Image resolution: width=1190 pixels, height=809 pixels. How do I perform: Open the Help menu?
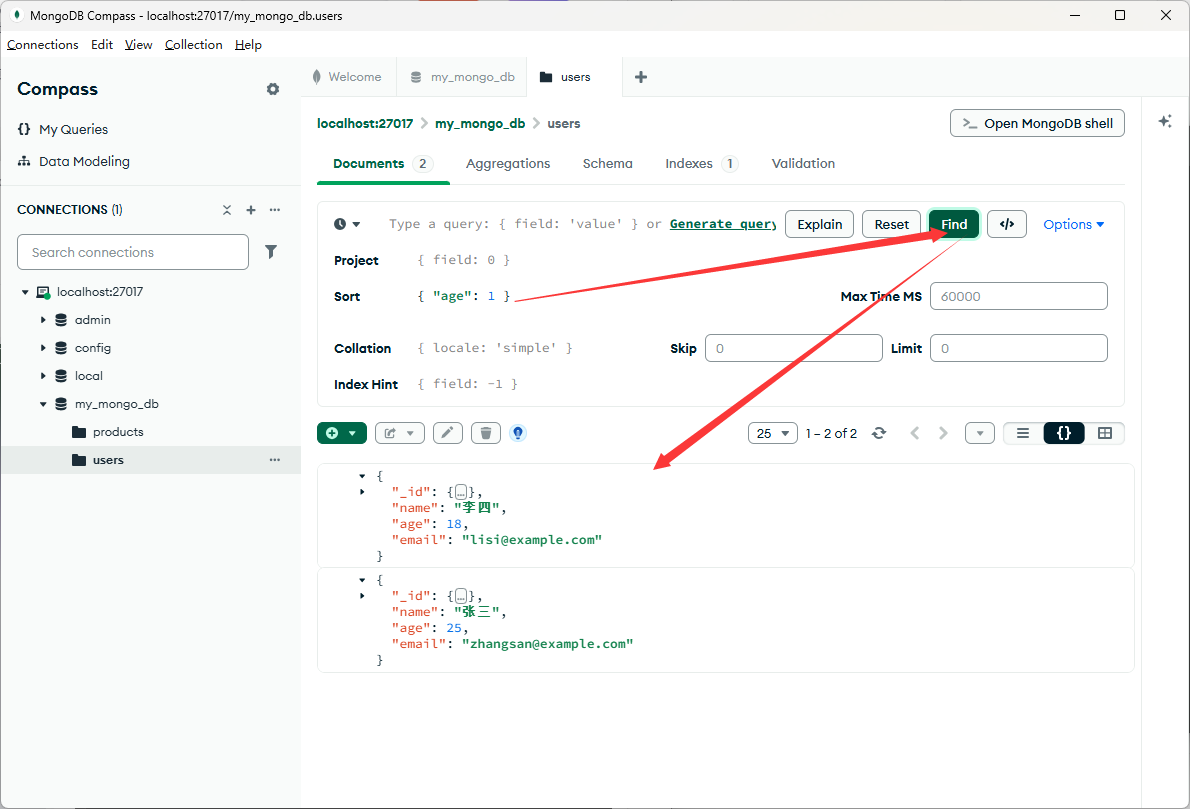(248, 45)
